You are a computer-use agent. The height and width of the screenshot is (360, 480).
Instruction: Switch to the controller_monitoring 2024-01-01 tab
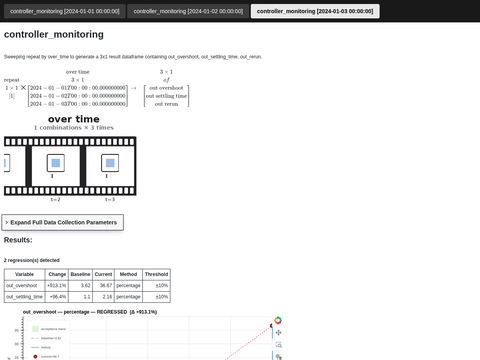(x=65, y=11)
